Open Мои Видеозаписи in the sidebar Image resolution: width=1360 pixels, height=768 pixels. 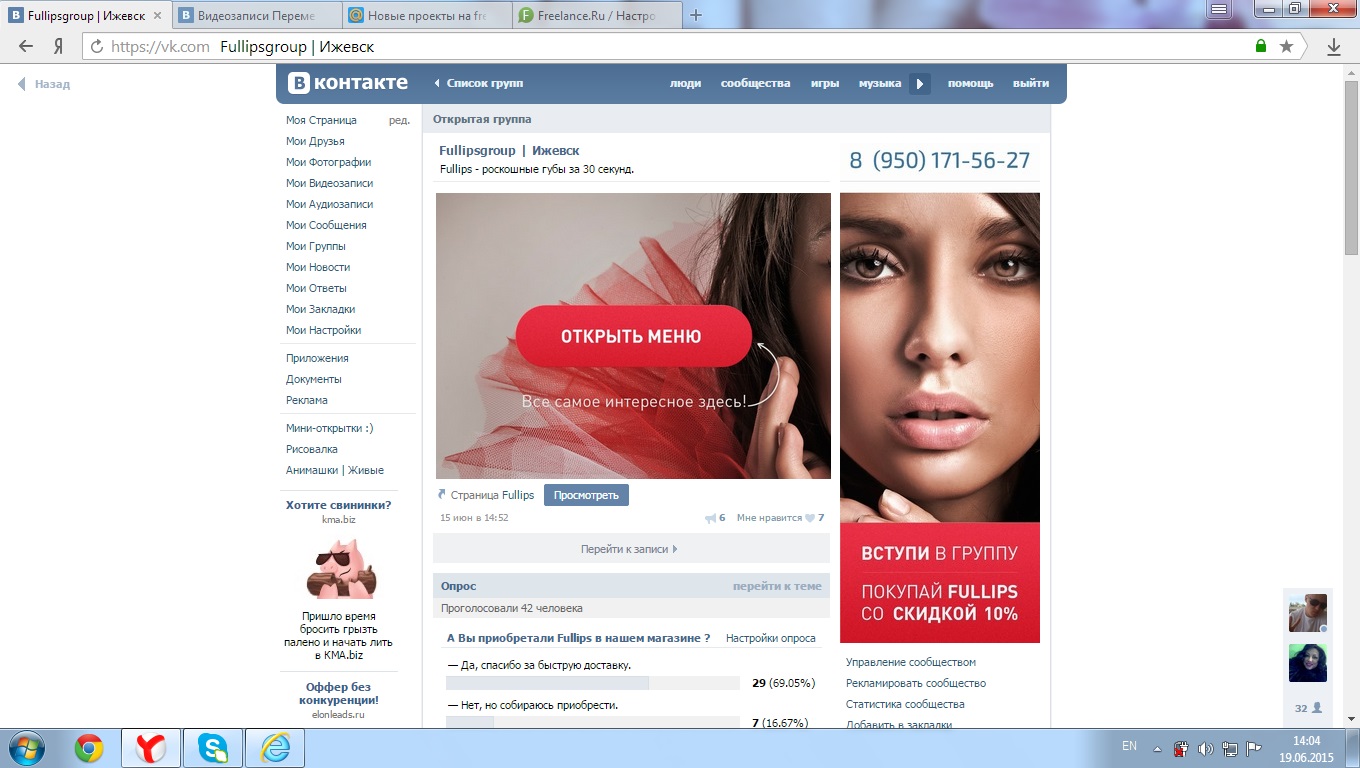click(329, 183)
